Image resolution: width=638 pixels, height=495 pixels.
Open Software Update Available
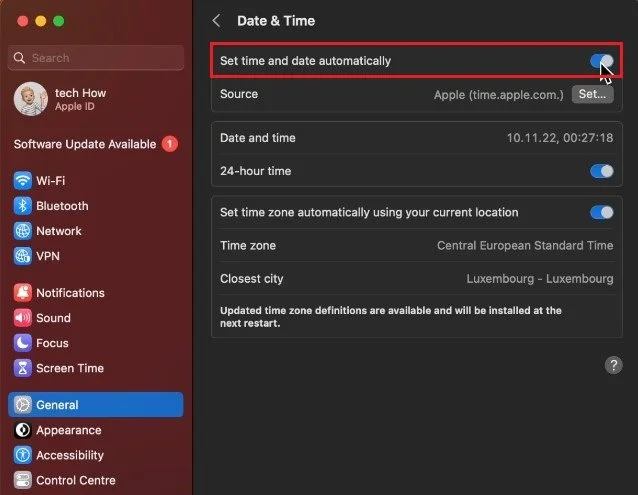95,144
